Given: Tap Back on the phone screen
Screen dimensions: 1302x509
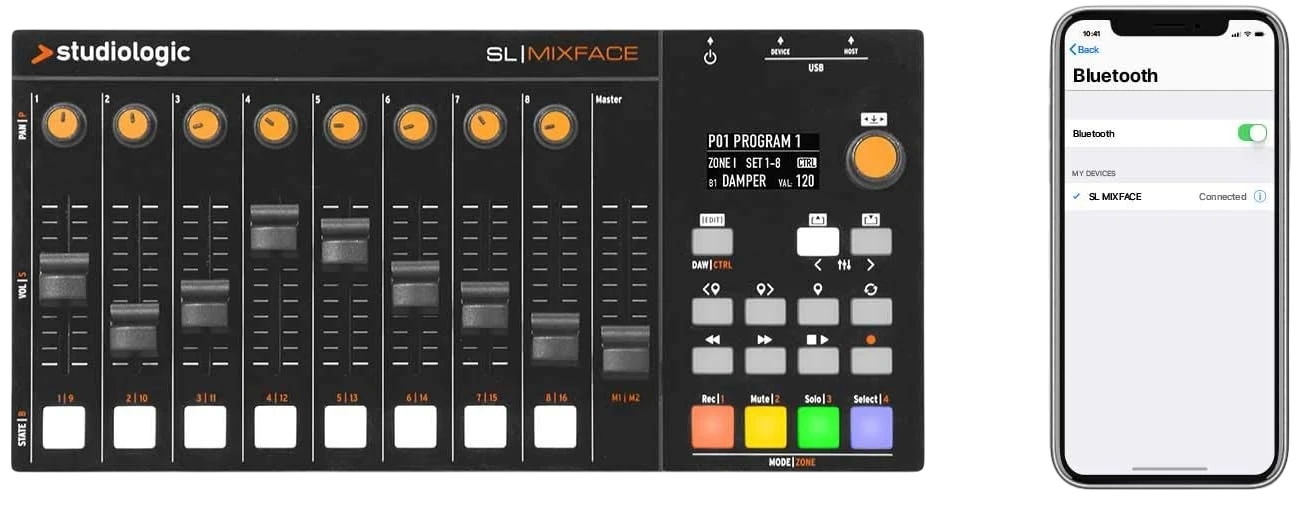Looking at the screenshot, I should pos(1084,49).
